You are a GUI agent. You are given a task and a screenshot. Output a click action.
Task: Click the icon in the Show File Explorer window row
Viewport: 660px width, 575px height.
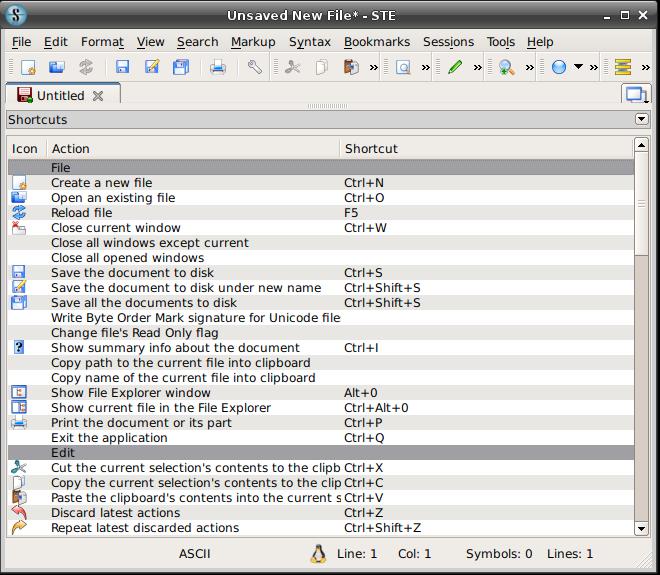[19, 393]
